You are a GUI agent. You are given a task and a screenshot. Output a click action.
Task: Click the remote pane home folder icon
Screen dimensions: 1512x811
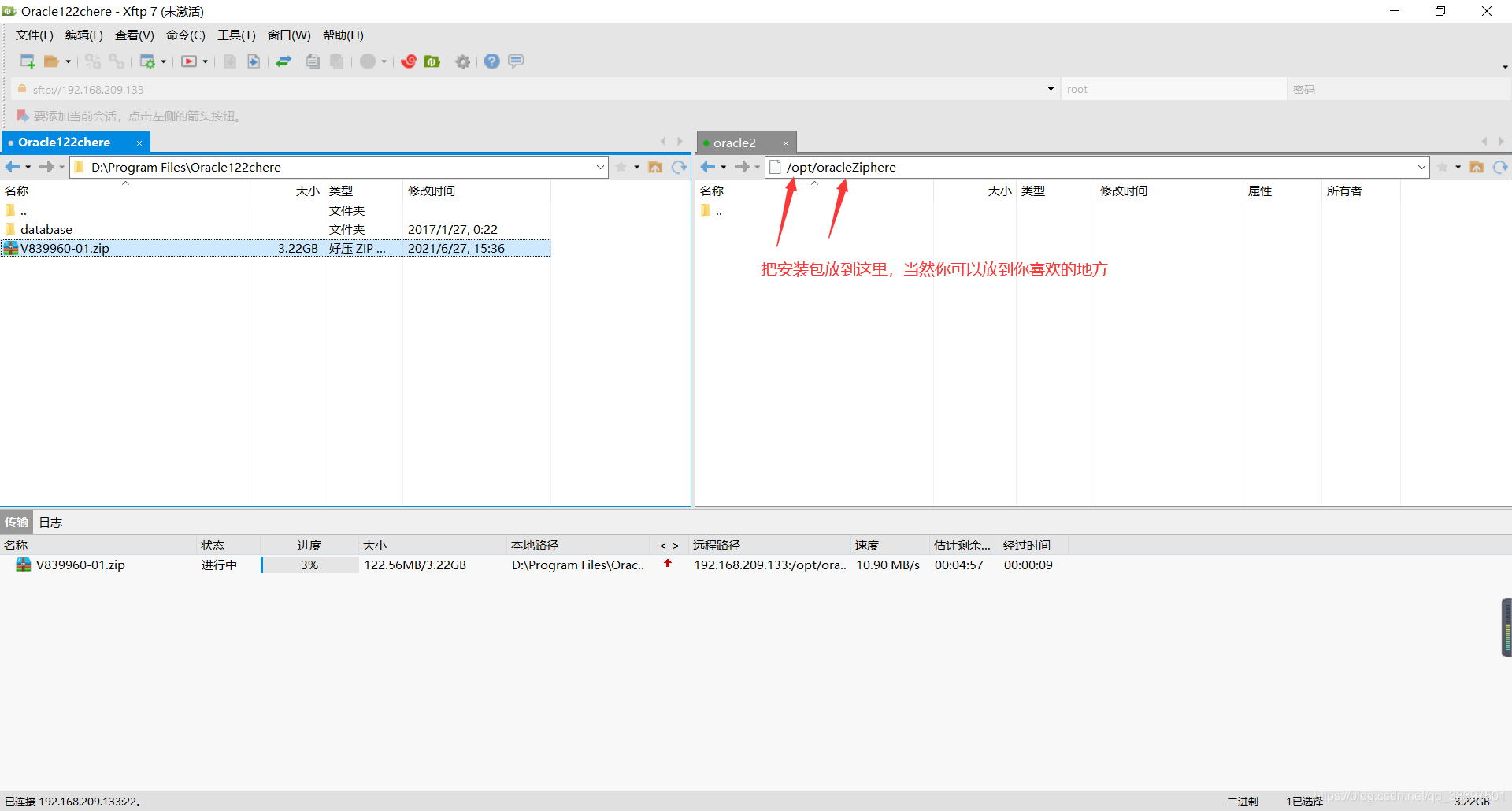coord(1477,167)
